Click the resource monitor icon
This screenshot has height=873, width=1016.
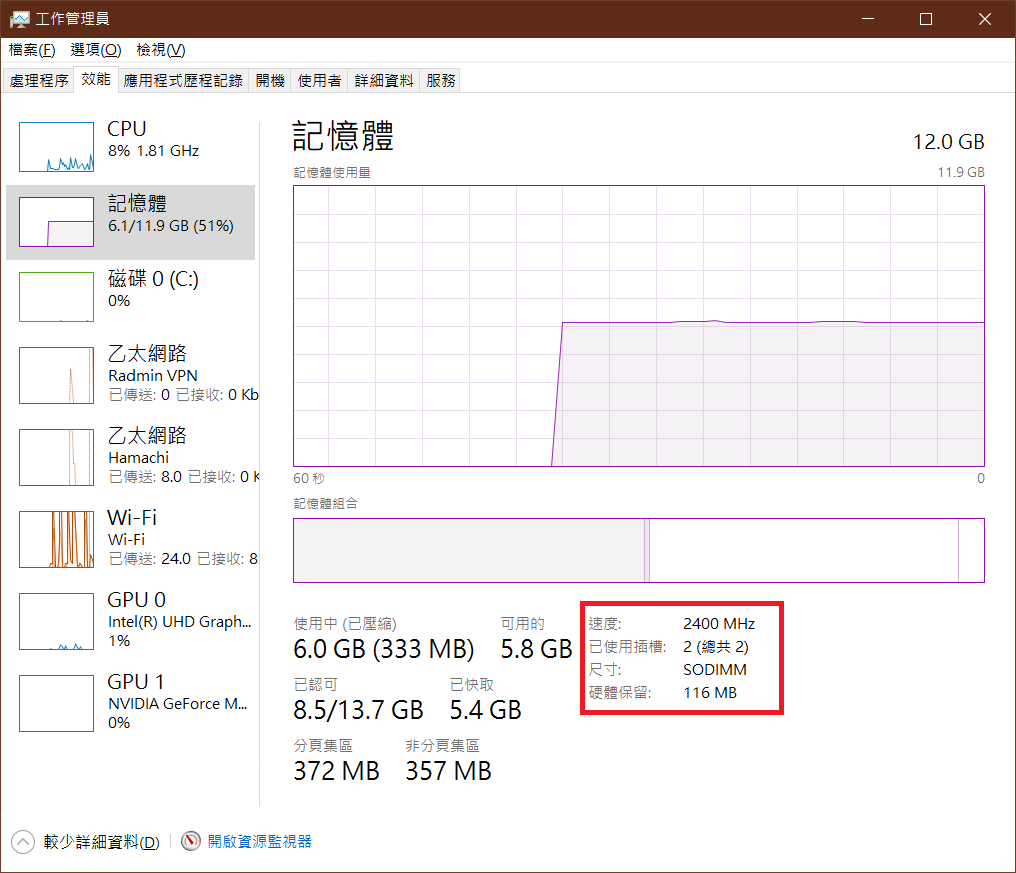pos(190,841)
